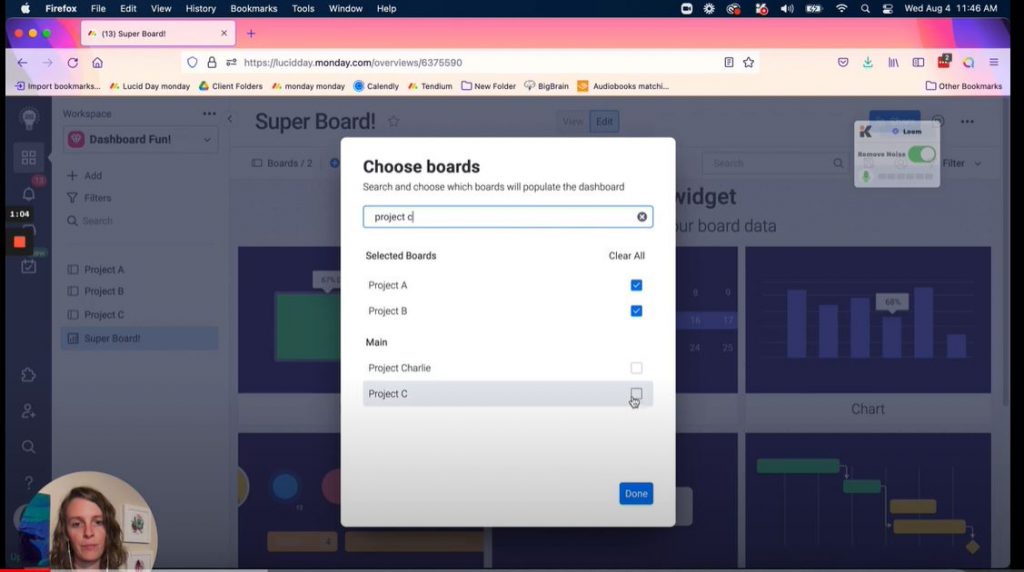Image resolution: width=1024 pixels, height=572 pixels.
Task: Reload the current page
Action: coord(72,63)
